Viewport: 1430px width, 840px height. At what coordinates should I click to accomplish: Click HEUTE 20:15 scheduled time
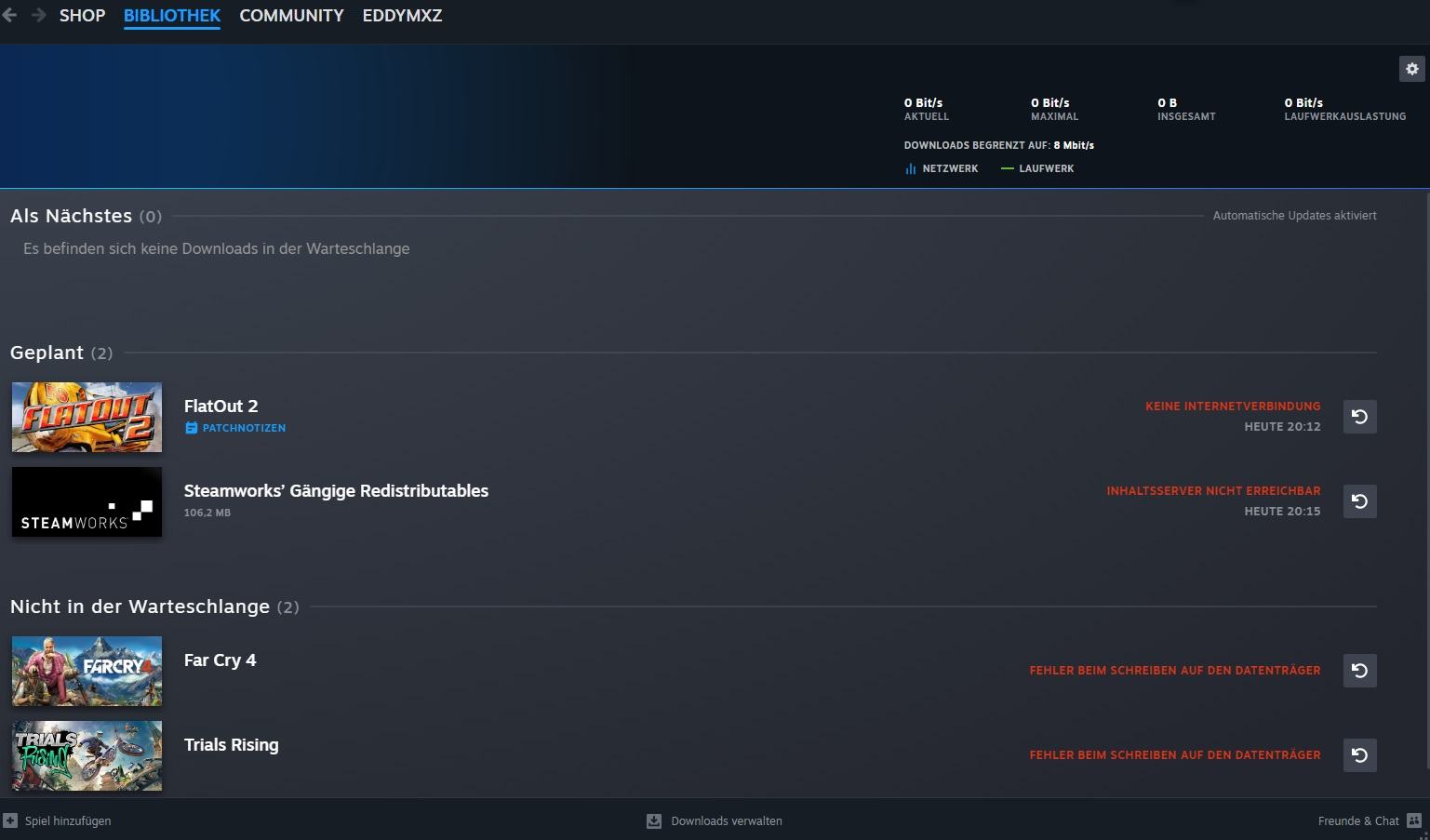(x=1282, y=511)
